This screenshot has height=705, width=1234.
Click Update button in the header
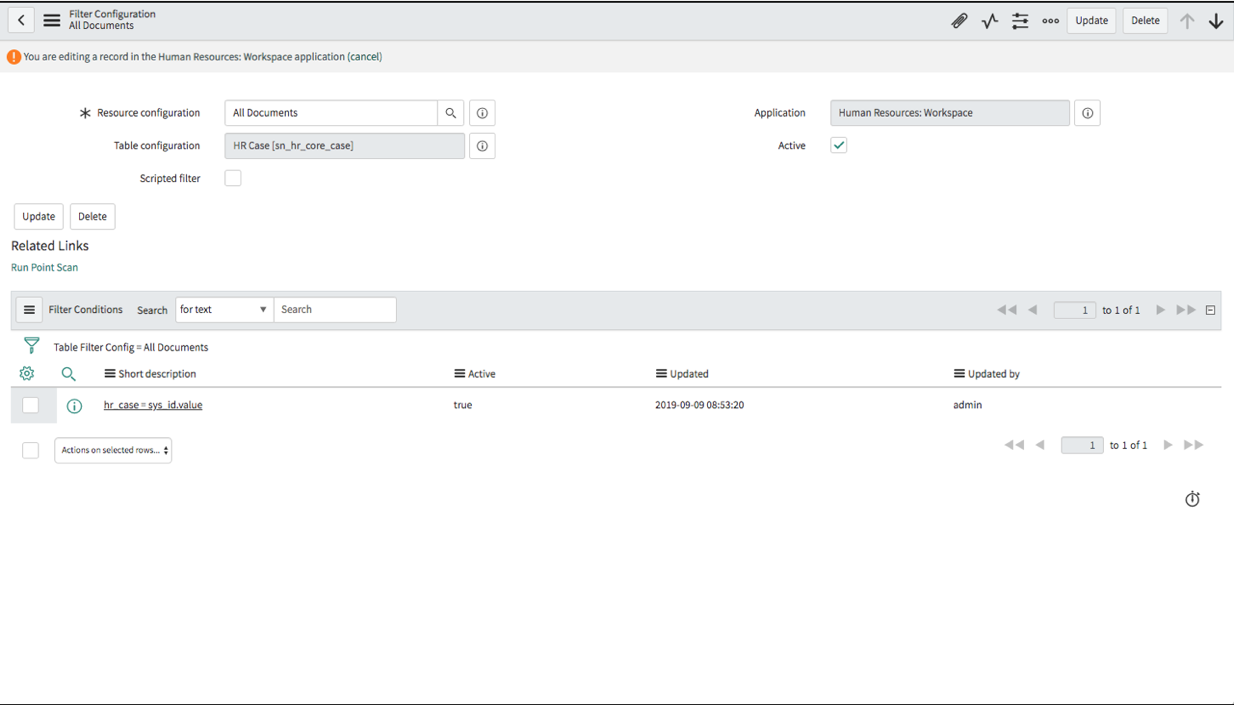coord(1091,20)
